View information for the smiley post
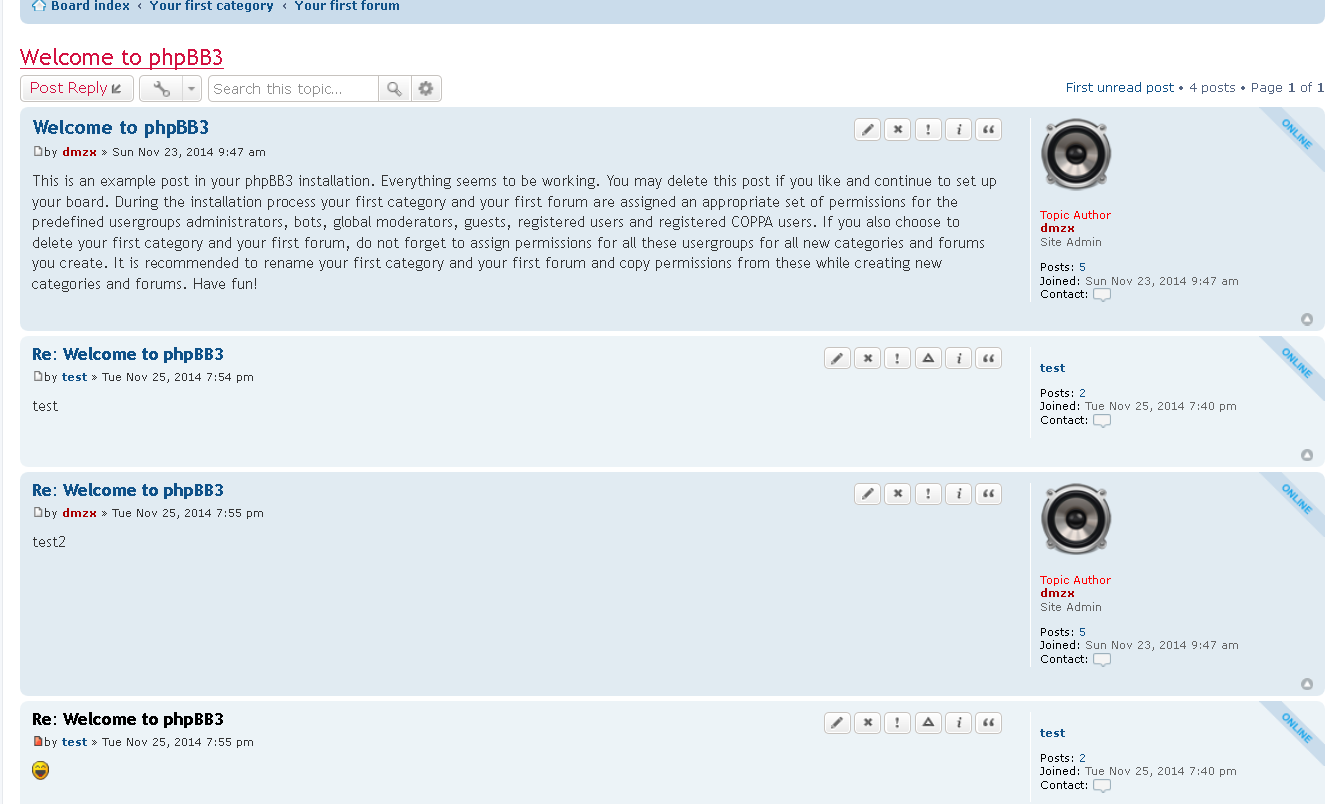 pos(958,723)
